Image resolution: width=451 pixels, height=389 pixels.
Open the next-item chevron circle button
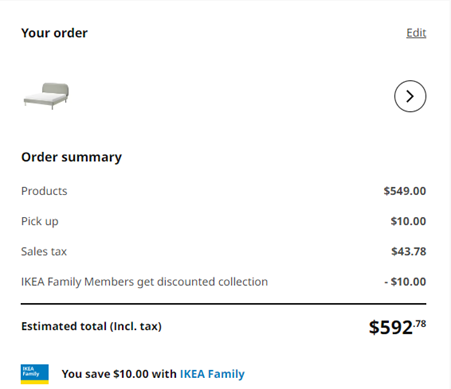pos(410,96)
